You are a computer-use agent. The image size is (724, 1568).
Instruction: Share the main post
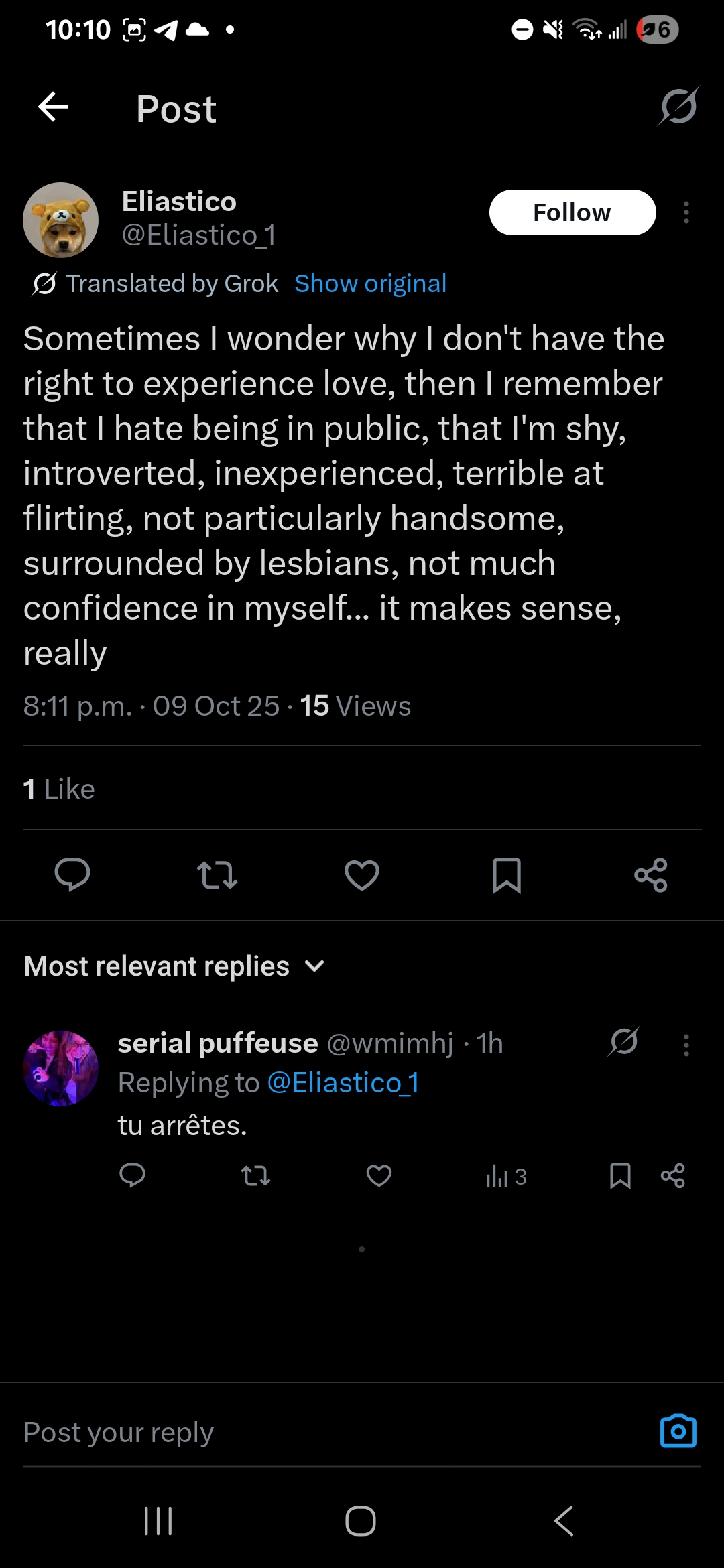[x=651, y=874]
